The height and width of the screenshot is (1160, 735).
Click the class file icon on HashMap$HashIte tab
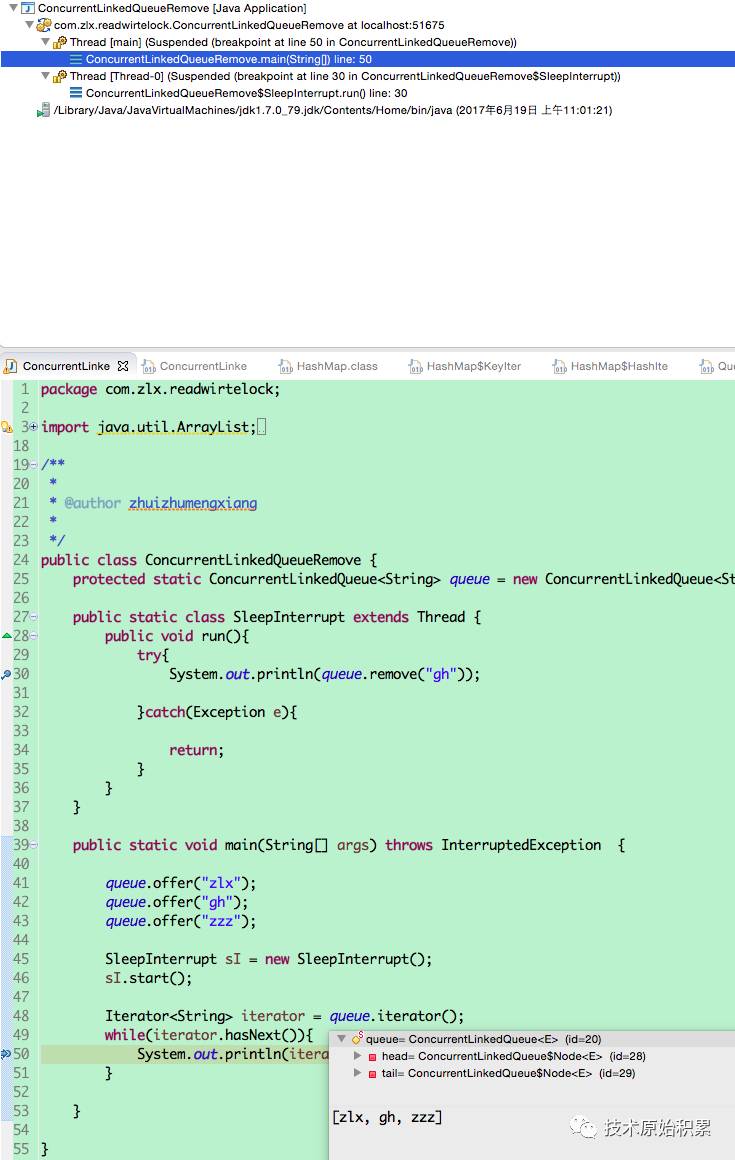[x=559, y=366]
